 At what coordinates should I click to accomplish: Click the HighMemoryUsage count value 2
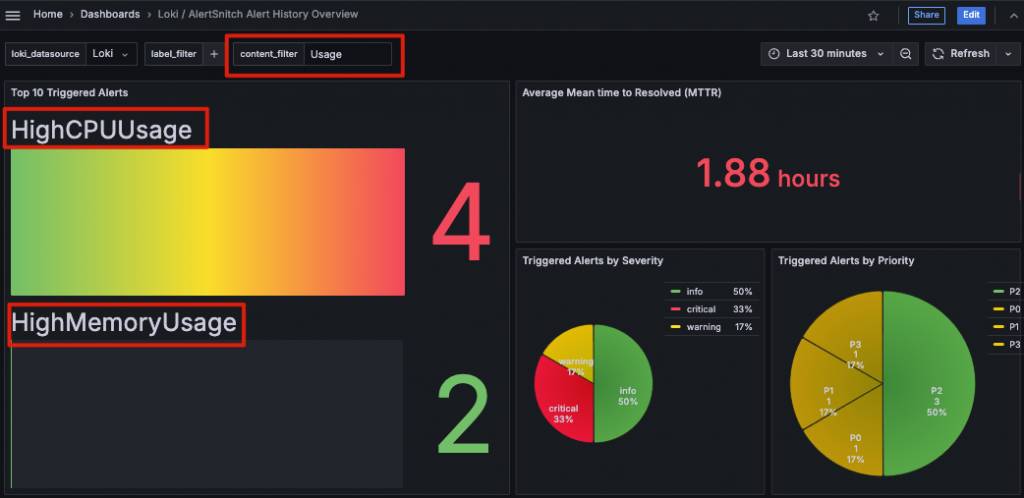click(x=462, y=414)
